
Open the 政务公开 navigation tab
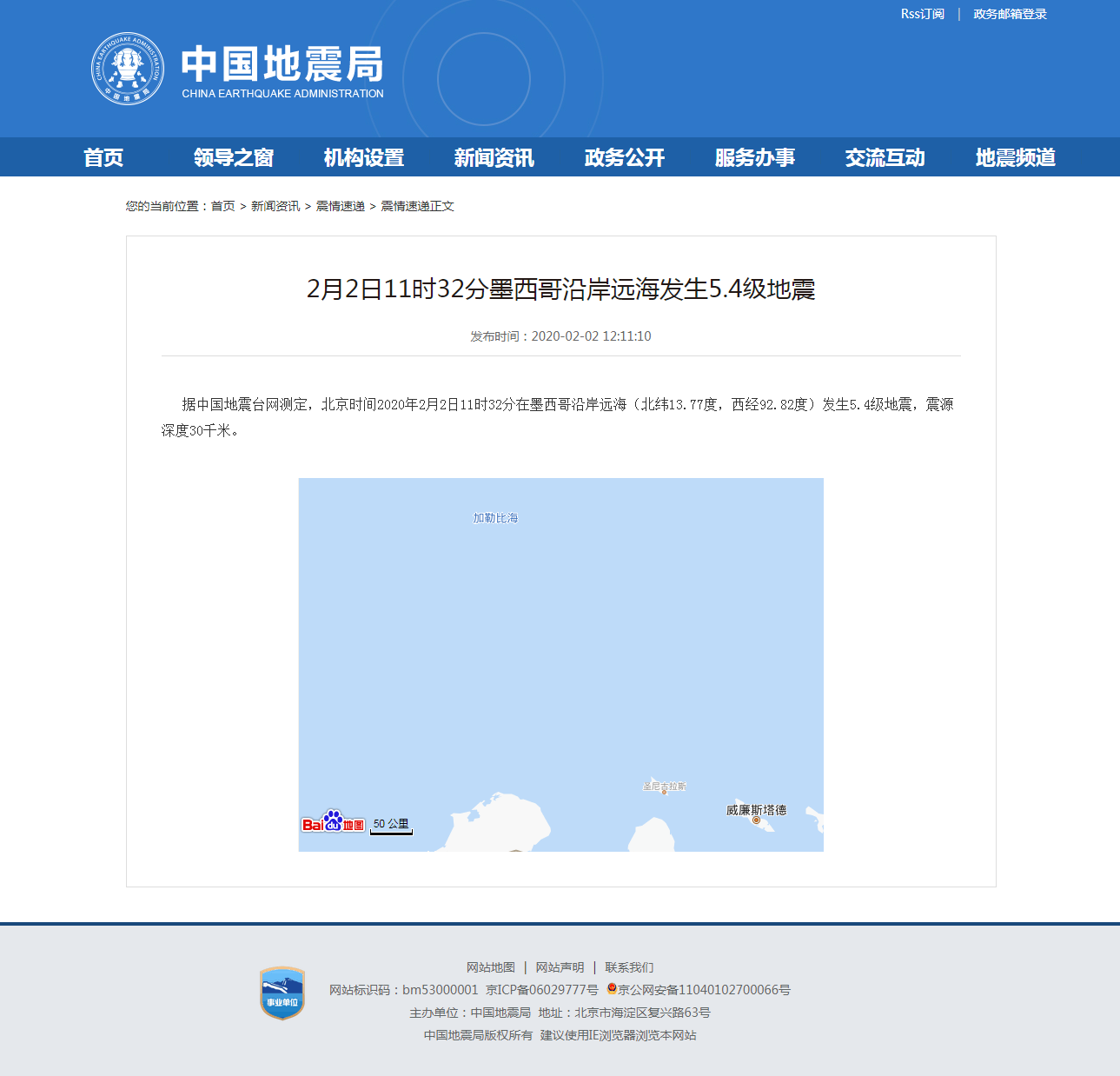click(x=625, y=157)
